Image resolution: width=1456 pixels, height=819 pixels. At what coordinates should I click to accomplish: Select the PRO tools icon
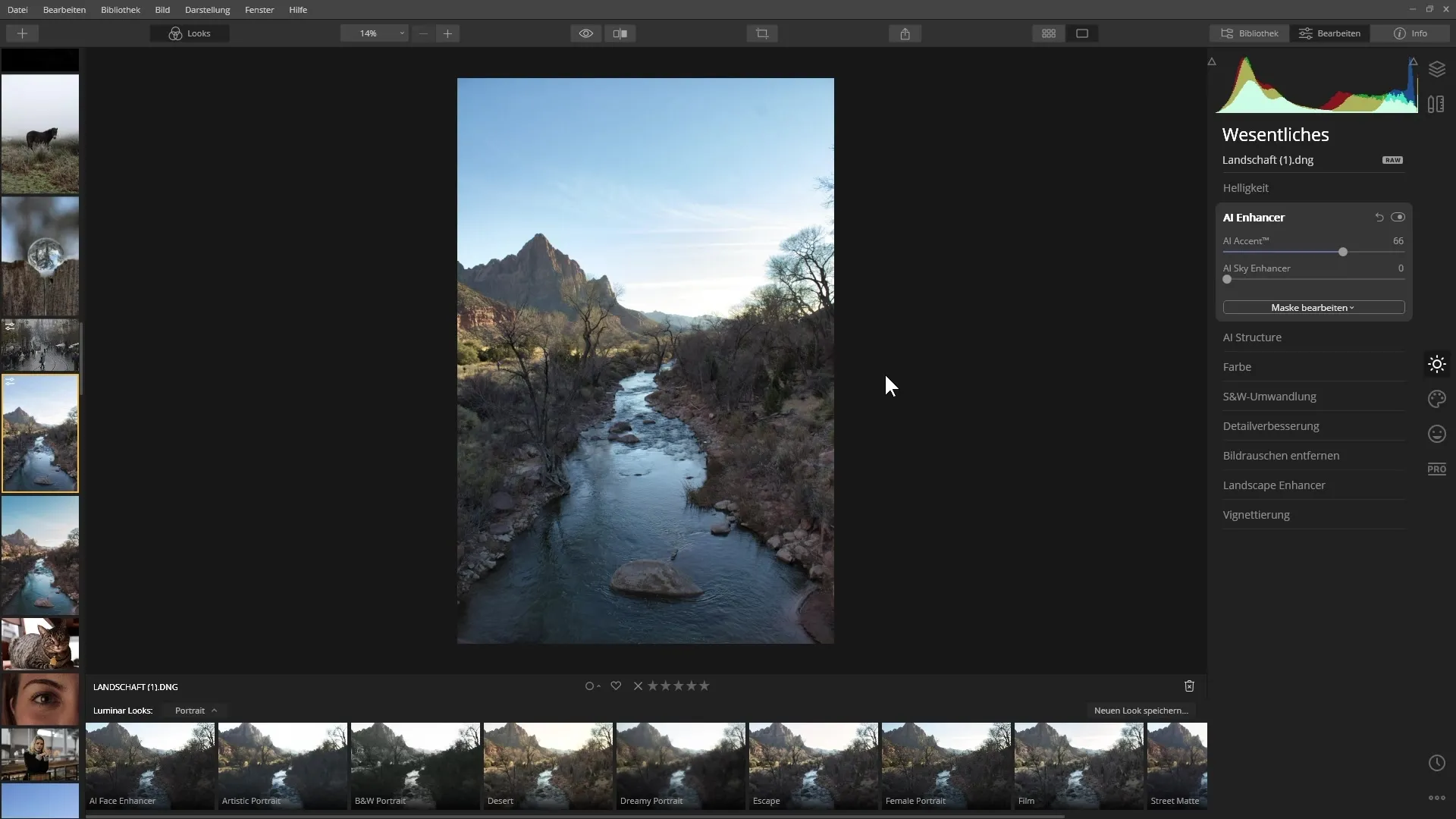tap(1436, 469)
